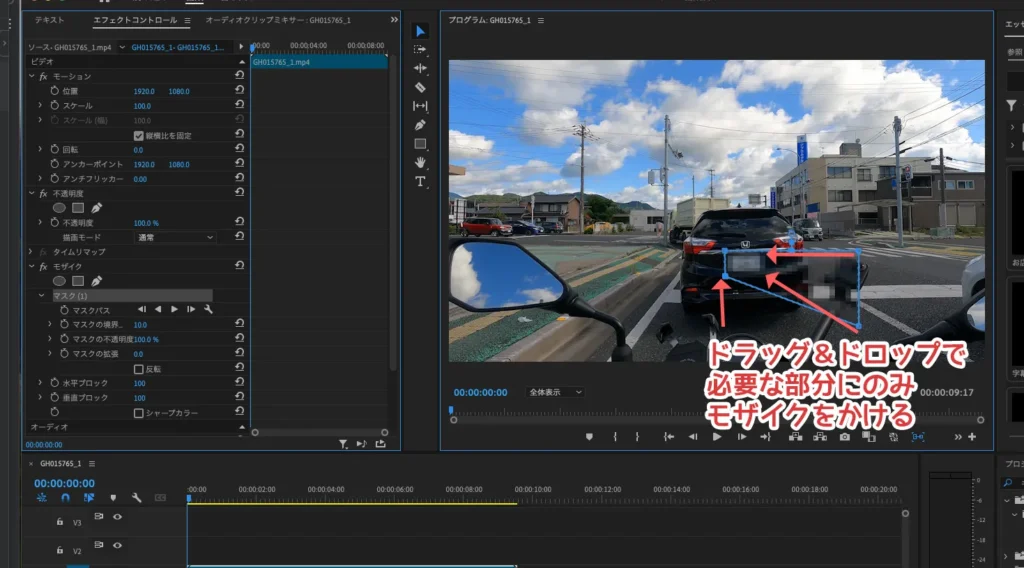1024x568 pixels.
Task: Enable the シャープカラー checkbox
Action: pyautogui.click(x=139, y=412)
